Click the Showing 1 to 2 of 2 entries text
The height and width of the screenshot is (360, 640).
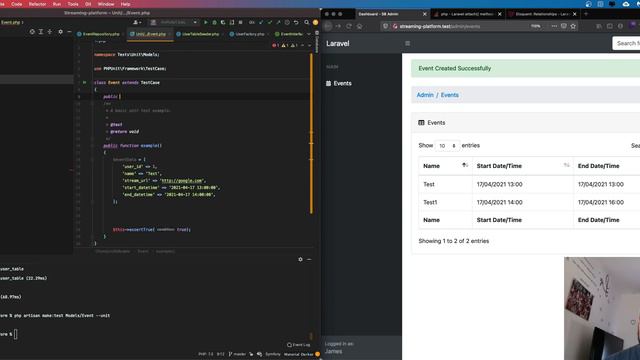tap(453, 241)
